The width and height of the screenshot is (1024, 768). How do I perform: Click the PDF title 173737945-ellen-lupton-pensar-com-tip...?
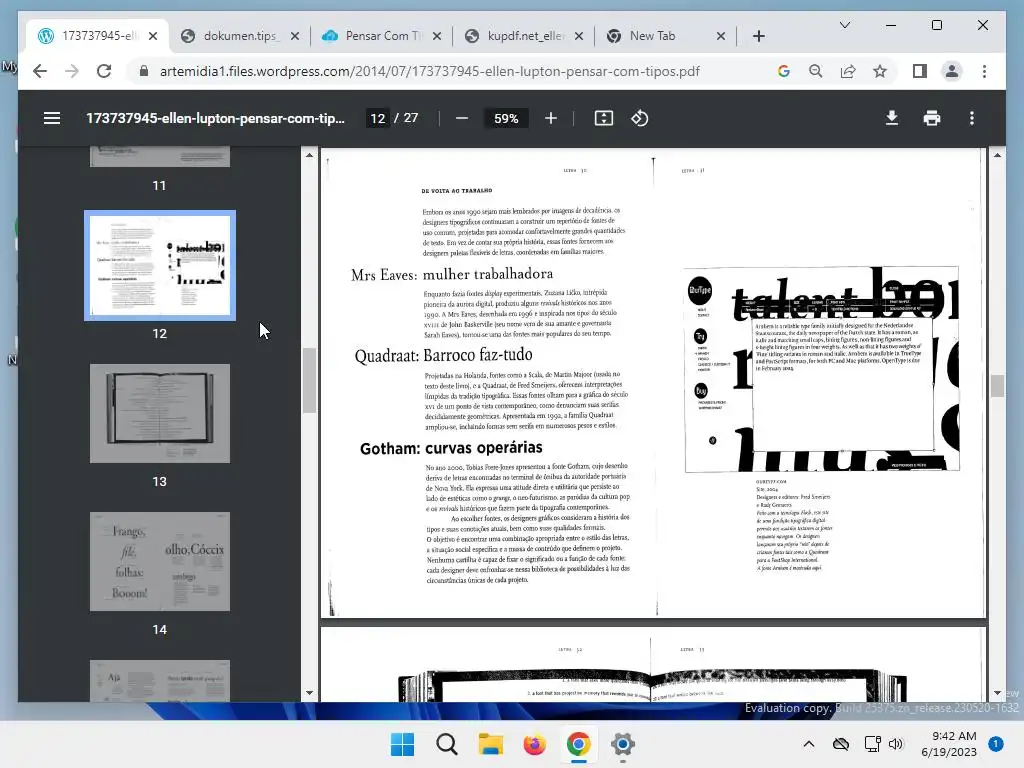[x=216, y=118]
